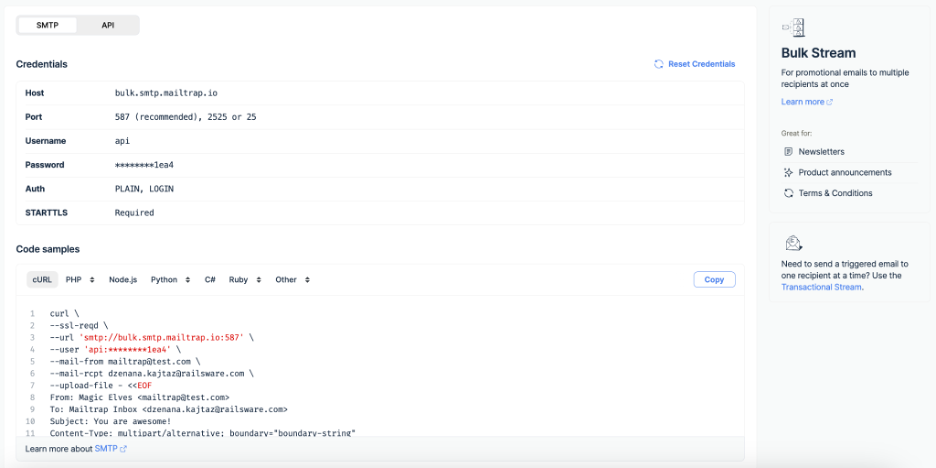Copy the code sample with Copy button
Viewport: 936px width, 468px height.
tap(714, 279)
